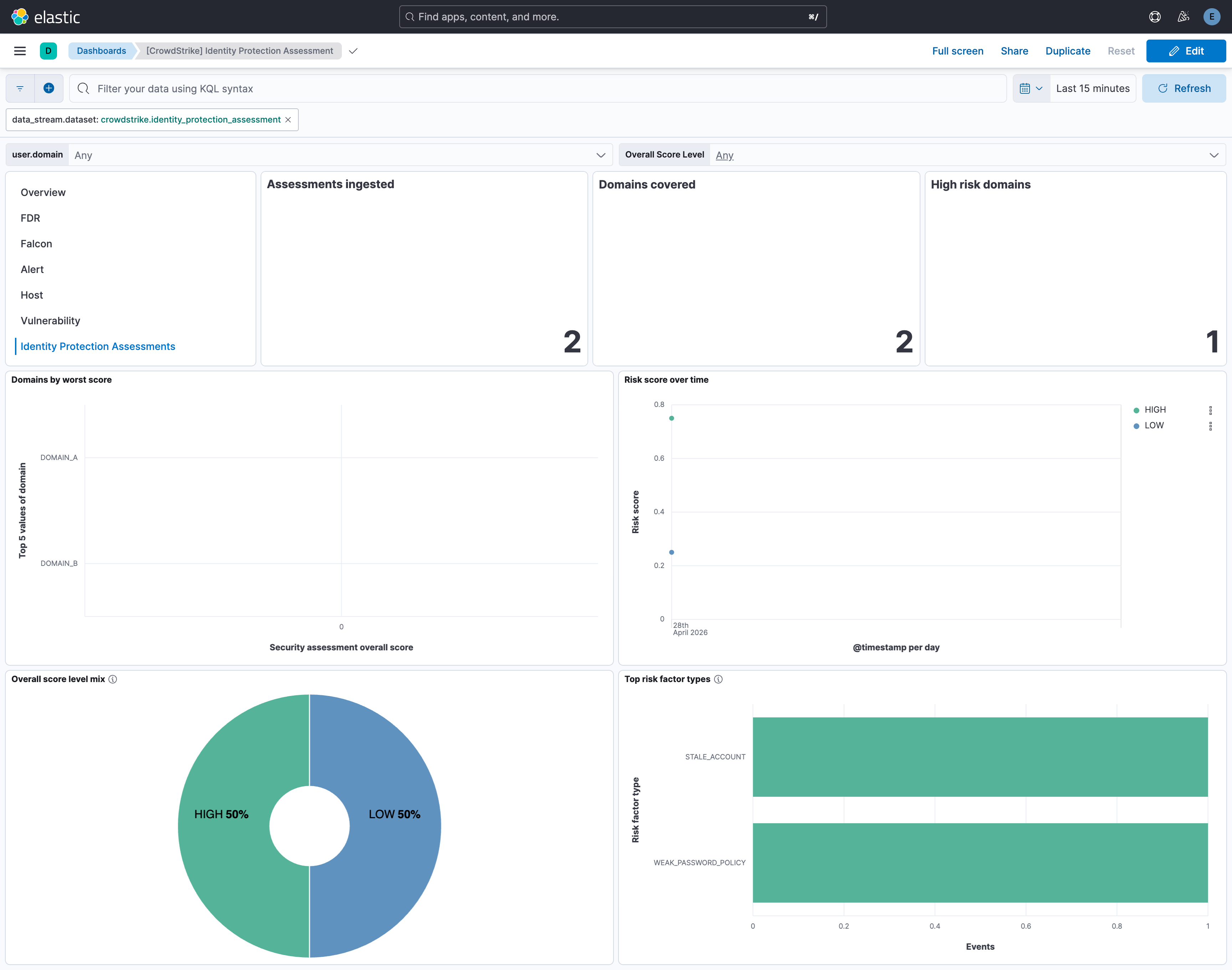Open the newsfeed celebration icon
The width and height of the screenshot is (1232, 970).
1183,17
